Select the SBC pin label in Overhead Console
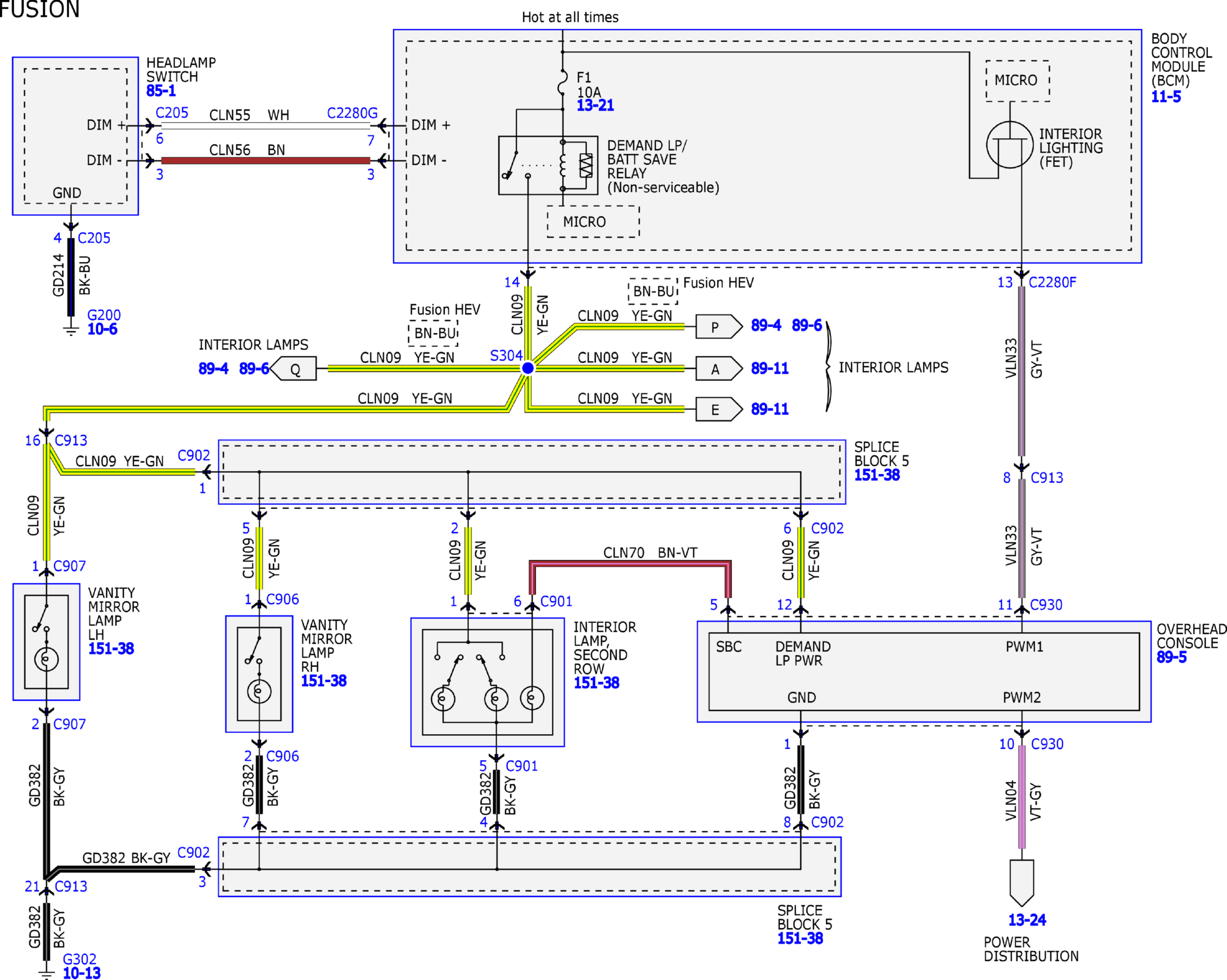Image resolution: width=1227 pixels, height=980 pixels. coord(729,647)
